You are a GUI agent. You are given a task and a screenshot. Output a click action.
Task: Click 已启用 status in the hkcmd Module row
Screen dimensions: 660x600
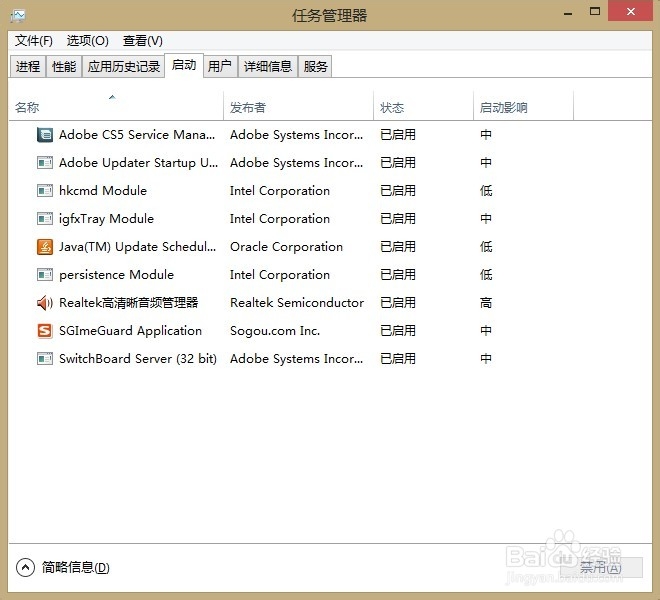point(398,191)
